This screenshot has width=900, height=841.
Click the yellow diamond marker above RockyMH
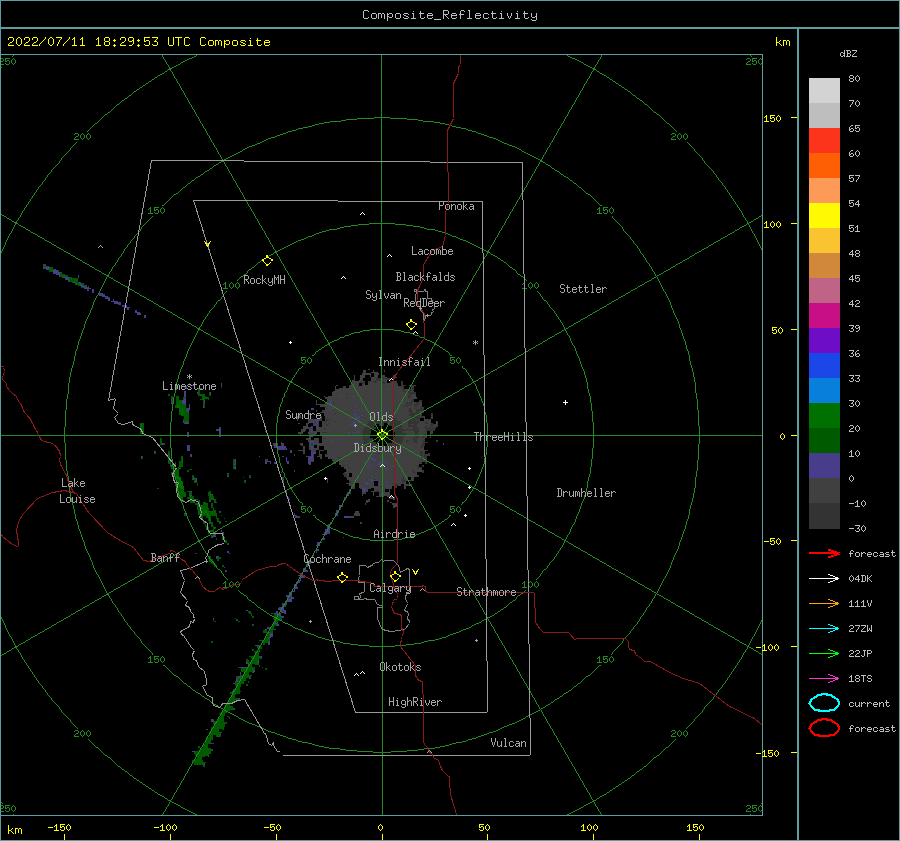[267, 261]
